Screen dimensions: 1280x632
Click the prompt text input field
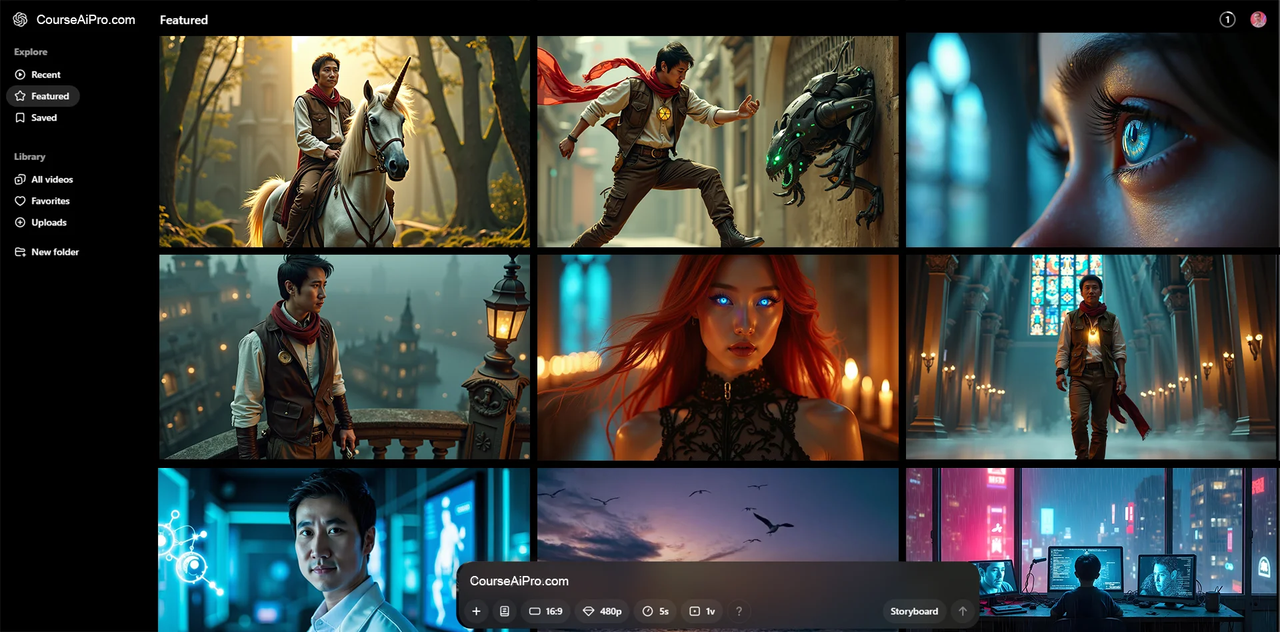700,581
